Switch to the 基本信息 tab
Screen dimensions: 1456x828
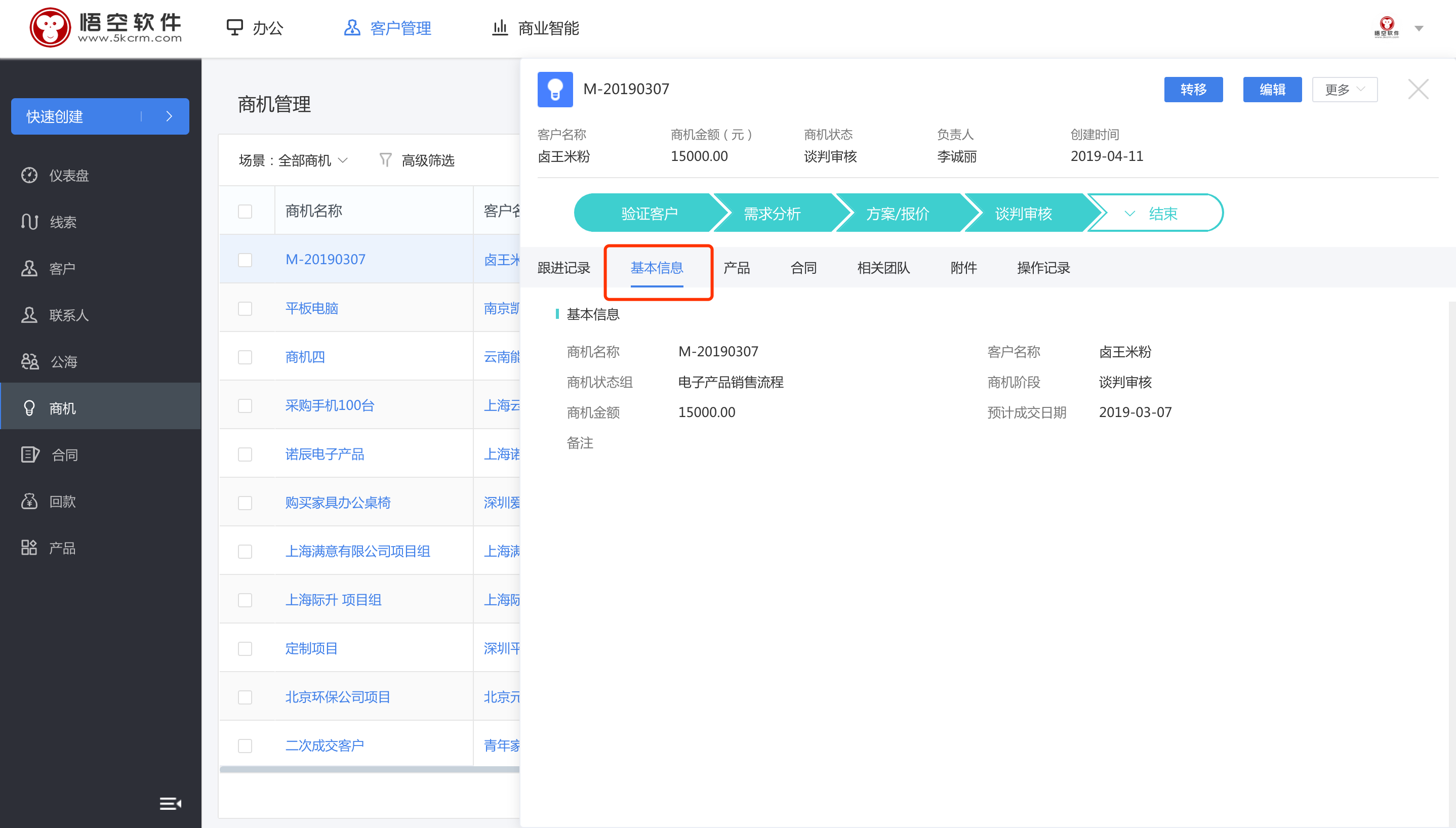point(657,268)
